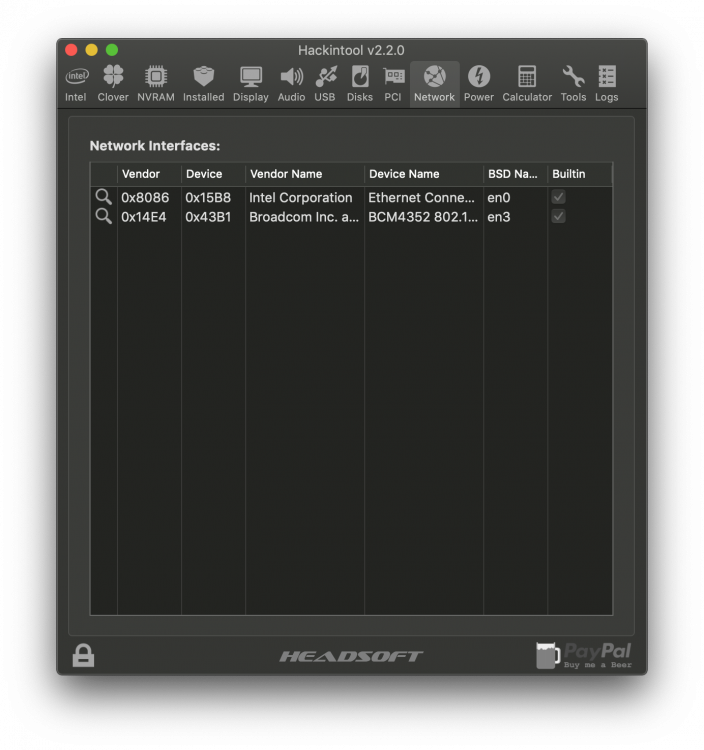This screenshot has width=704, height=750.
Task: Select the Network toolbar tab
Action: pos(434,84)
